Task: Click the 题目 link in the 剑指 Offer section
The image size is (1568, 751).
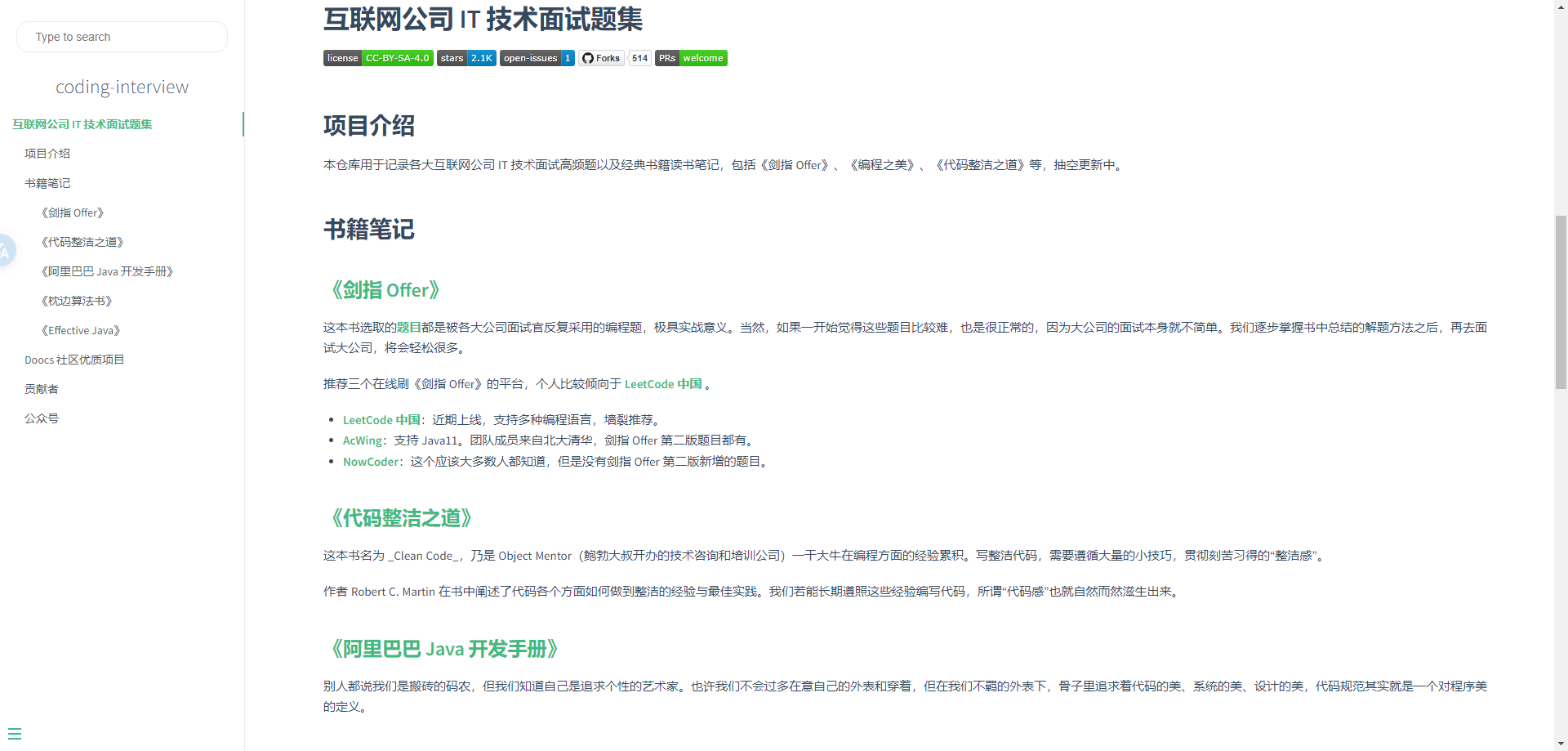Action: 410,326
